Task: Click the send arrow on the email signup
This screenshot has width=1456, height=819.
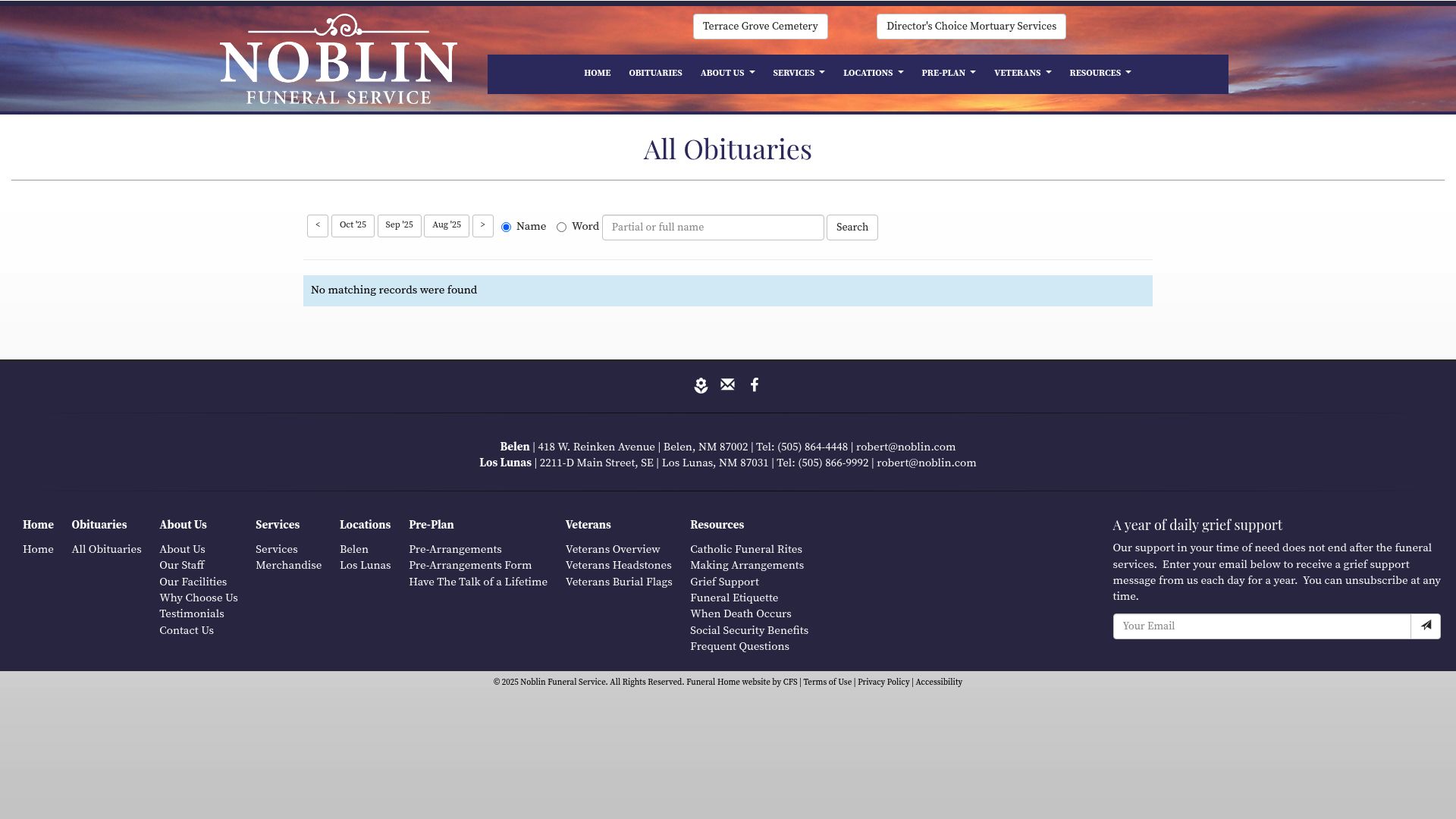Action: [x=1426, y=626]
